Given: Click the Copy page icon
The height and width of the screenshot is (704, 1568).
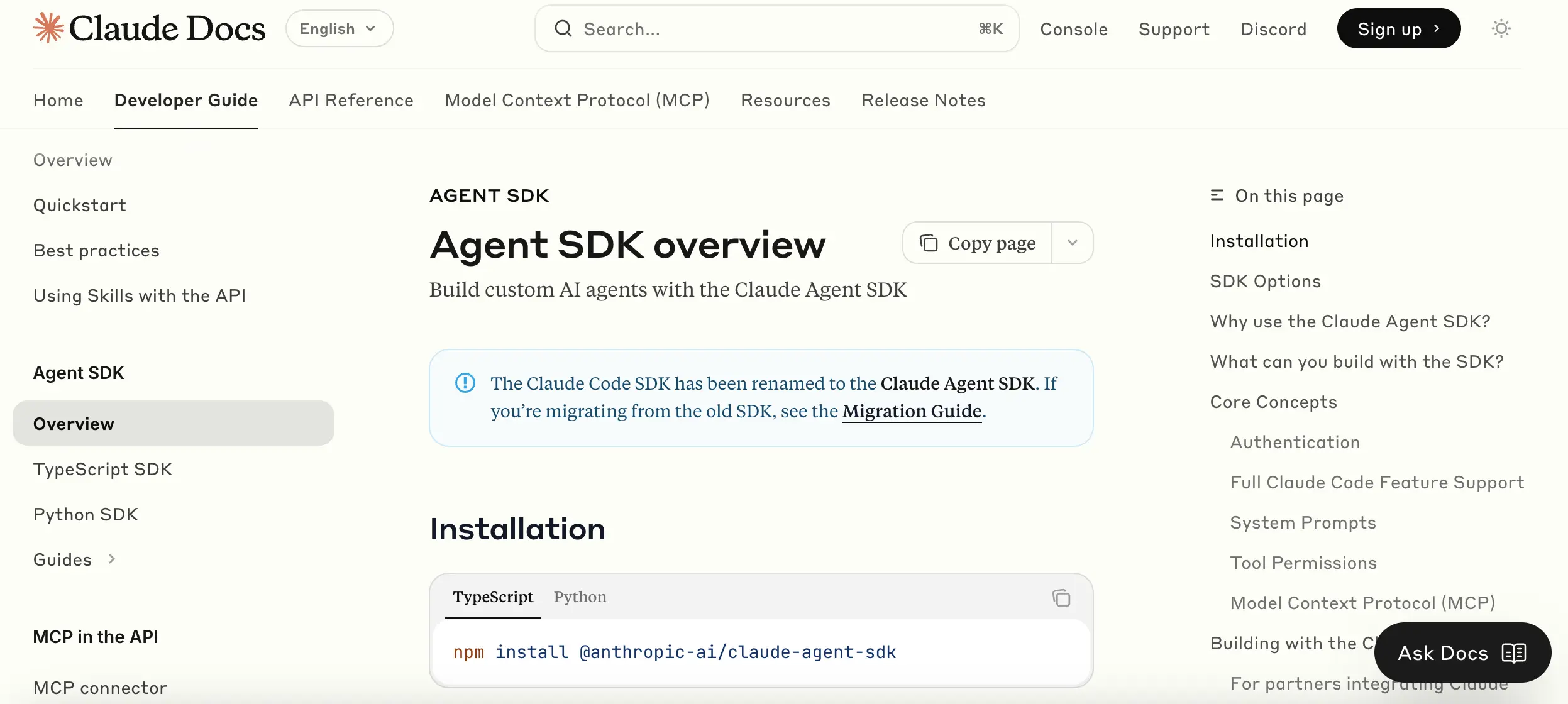Looking at the screenshot, I should click(929, 243).
